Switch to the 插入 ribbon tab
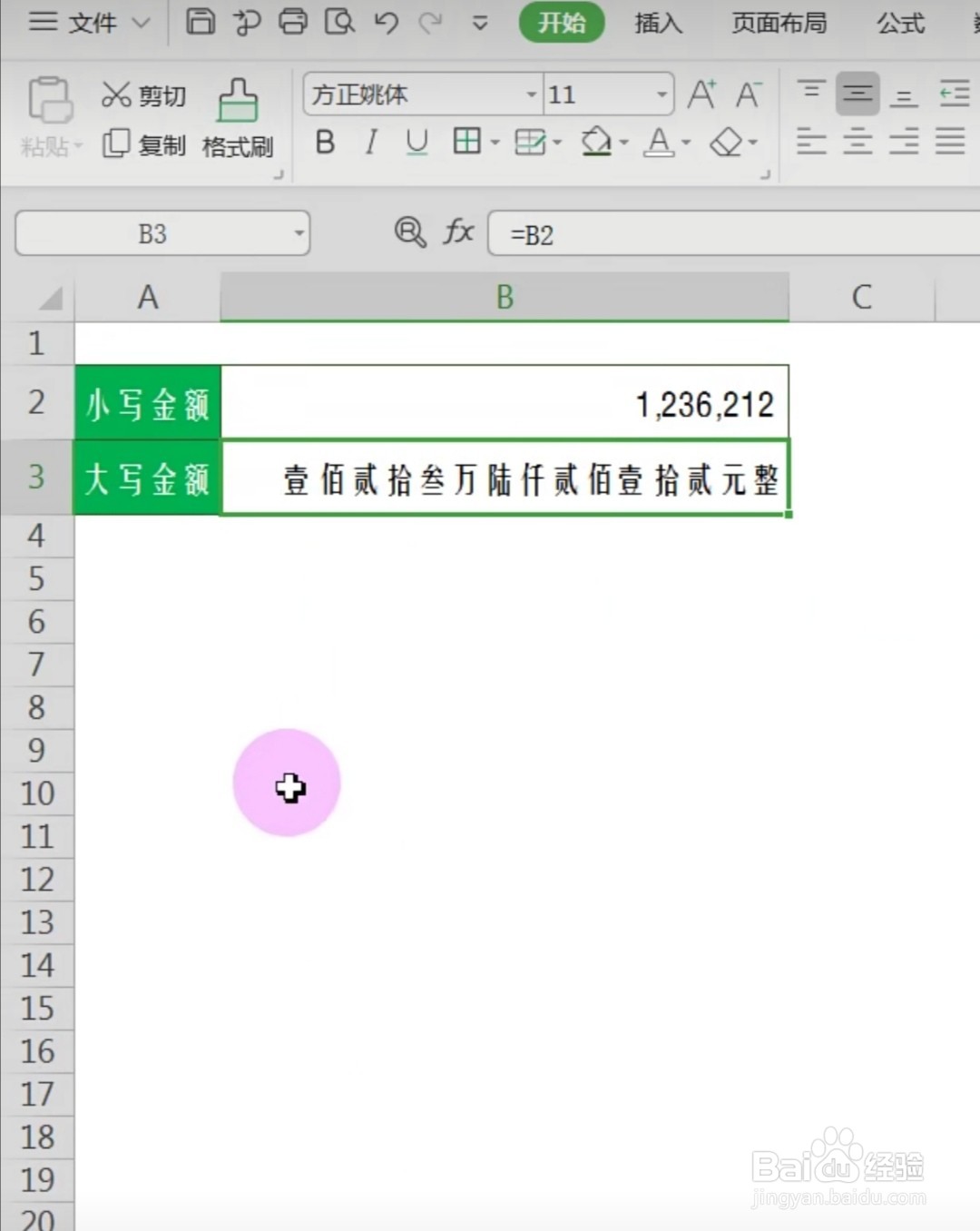This screenshot has height=1231, width=980. [657, 24]
